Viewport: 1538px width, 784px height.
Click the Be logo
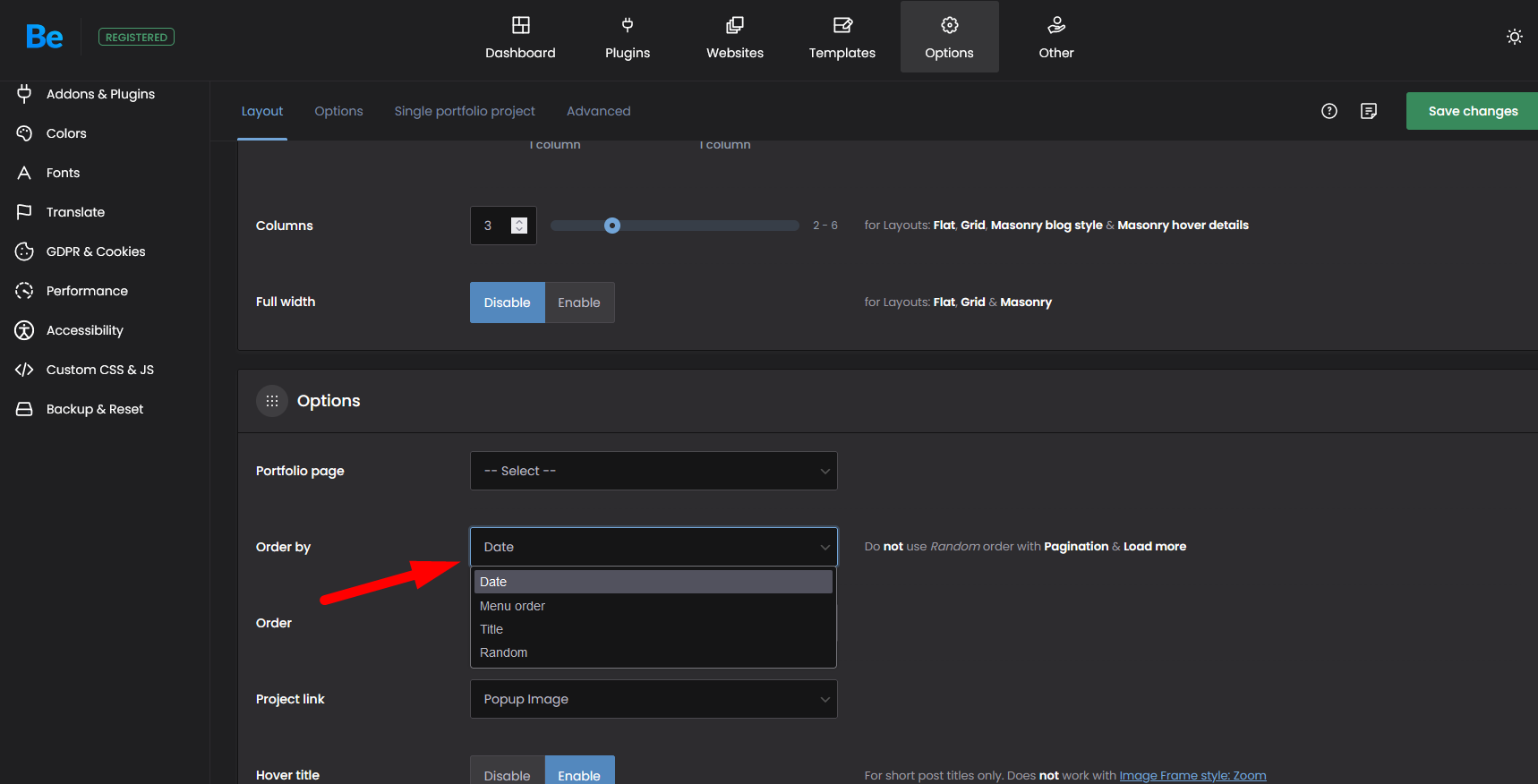(x=44, y=37)
